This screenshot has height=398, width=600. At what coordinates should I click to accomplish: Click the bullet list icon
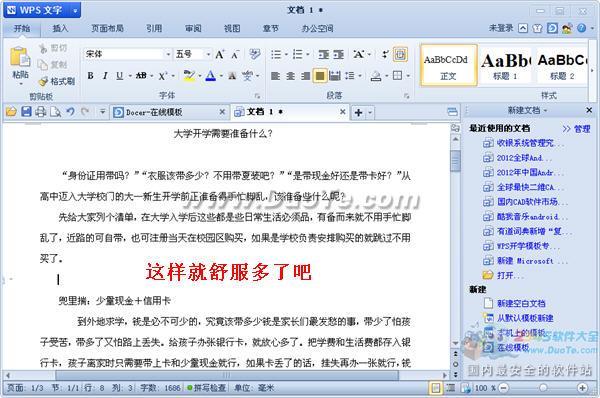coord(276,54)
